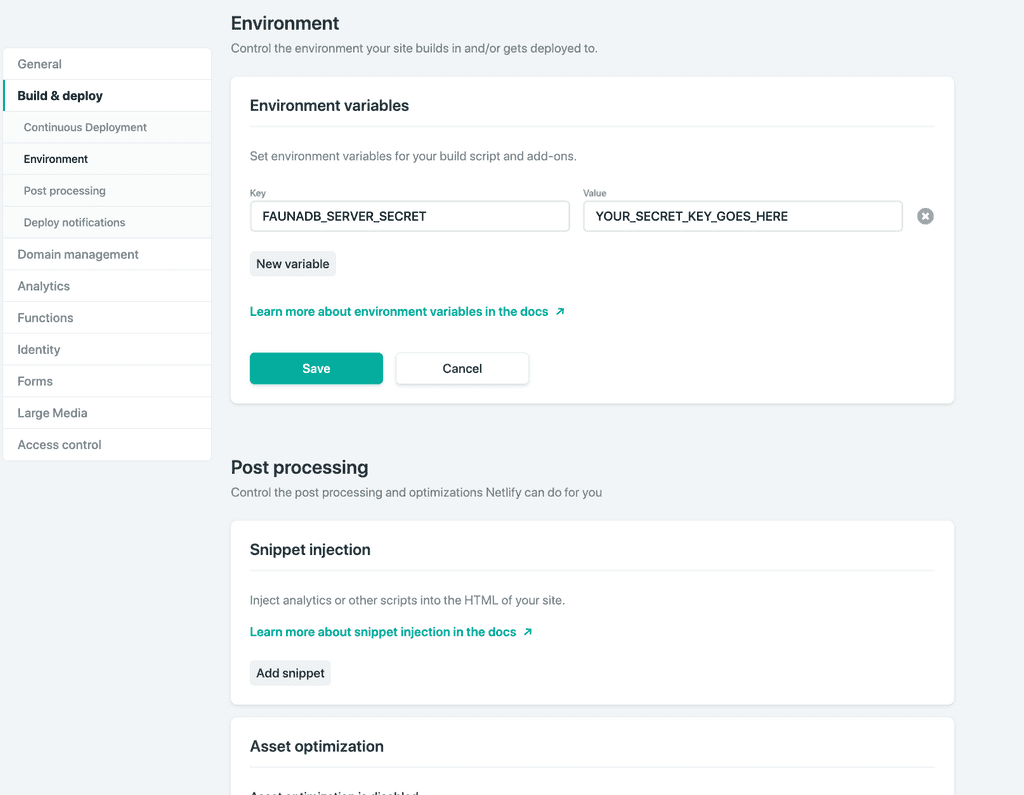Screen dimensions: 1024x795
Task: Navigate to Continuous Deployment settings
Action: click(x=87, y=127)
